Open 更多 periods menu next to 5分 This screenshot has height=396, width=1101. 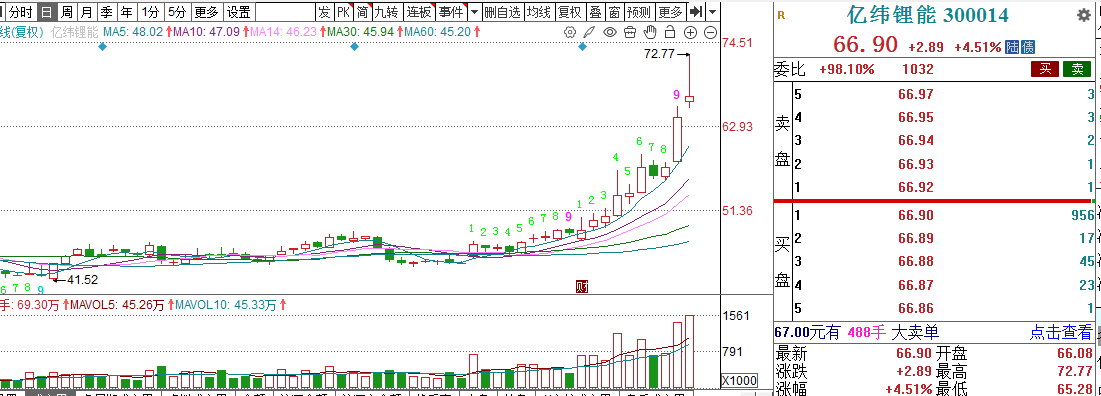point(206,12)
